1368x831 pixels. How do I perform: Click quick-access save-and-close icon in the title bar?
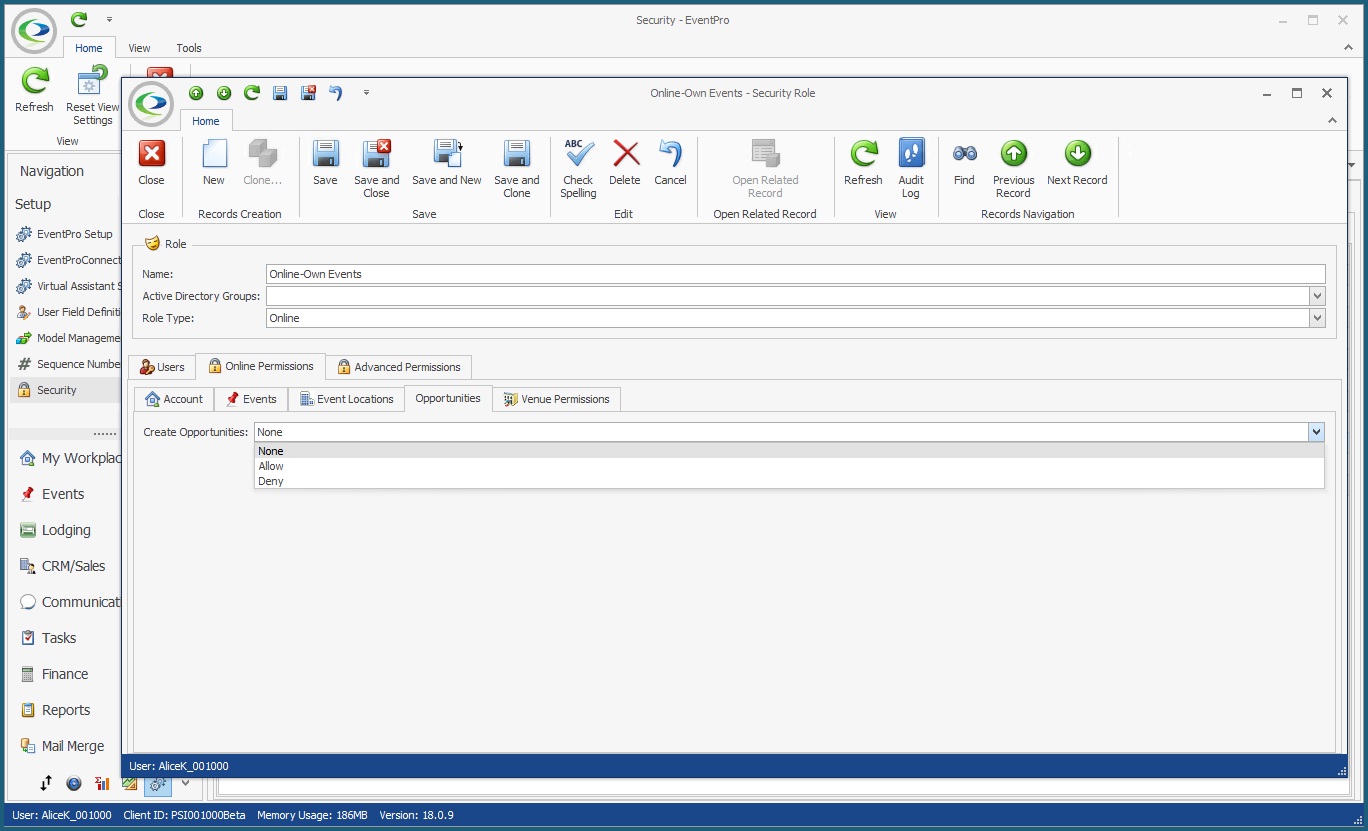click(x=308, y=93)
